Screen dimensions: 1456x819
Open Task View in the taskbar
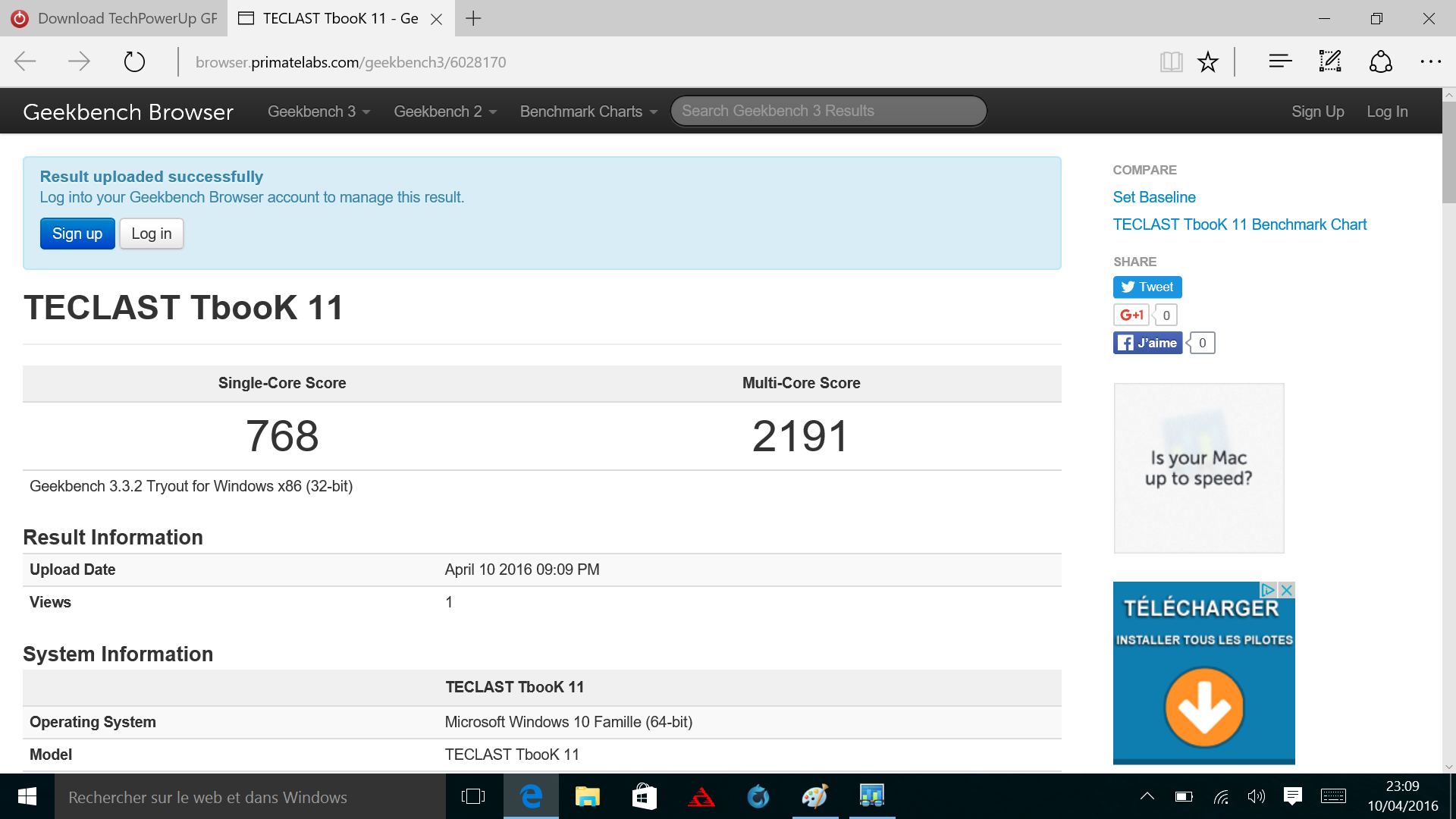pyautogui.click(x=473, y=796)
